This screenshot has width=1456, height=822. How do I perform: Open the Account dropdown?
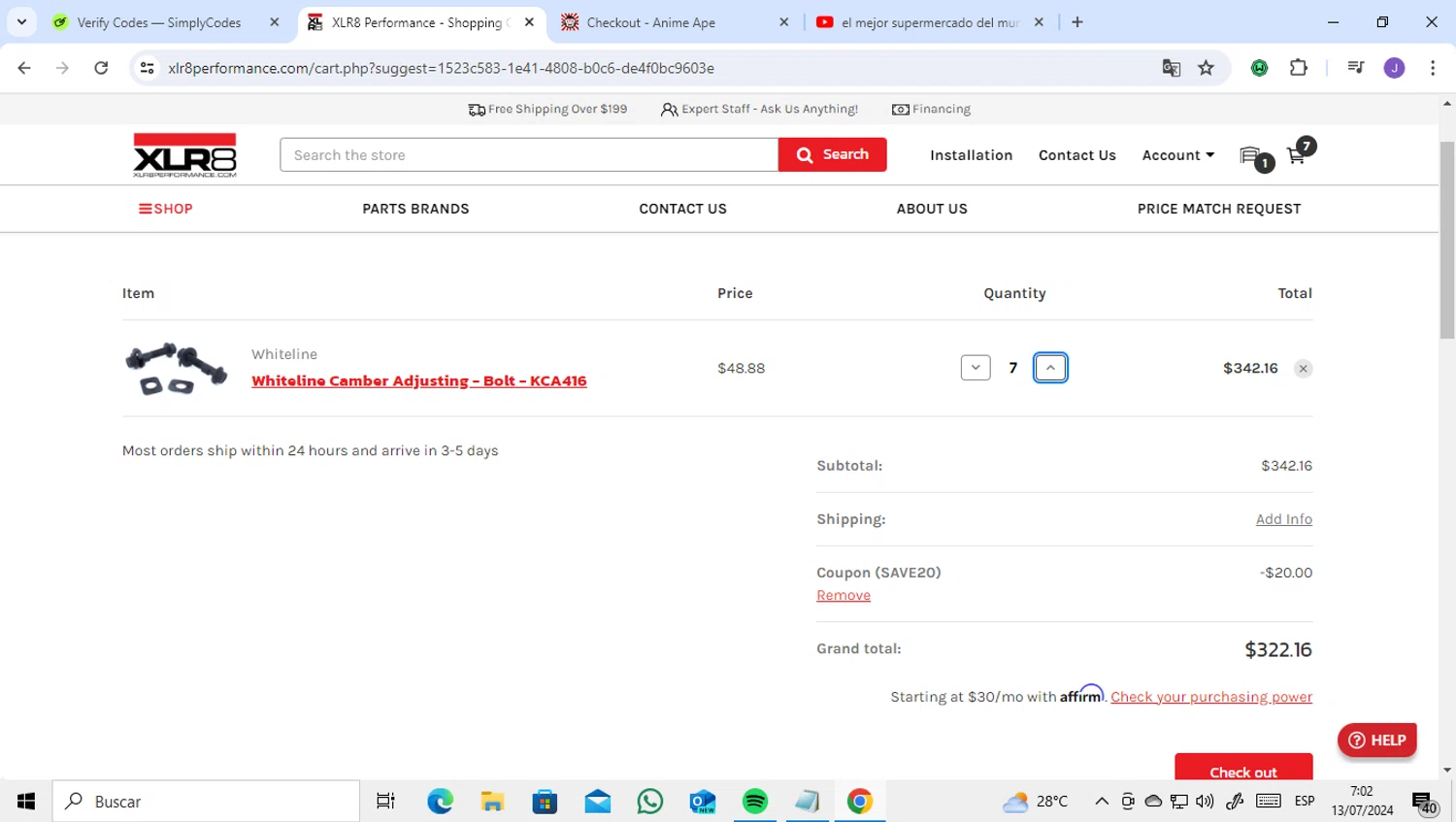(1177, 155)
